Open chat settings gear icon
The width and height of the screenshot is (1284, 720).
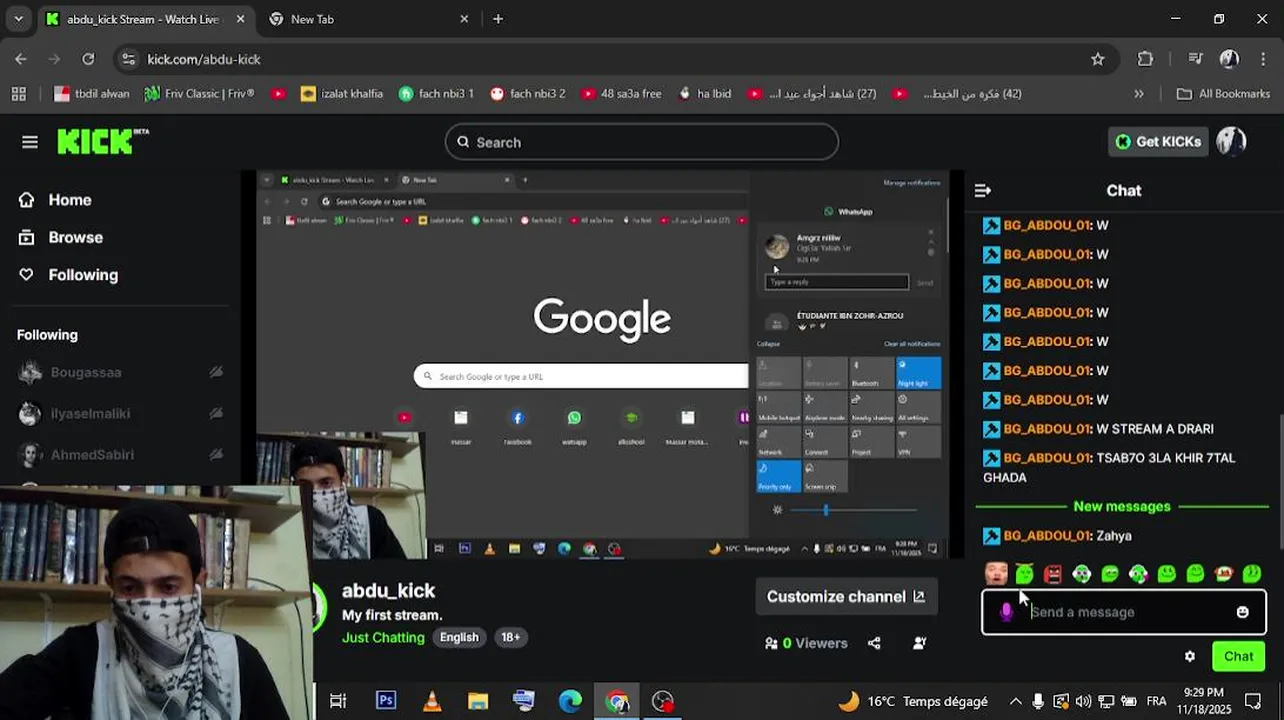[x=1189, y=657]
